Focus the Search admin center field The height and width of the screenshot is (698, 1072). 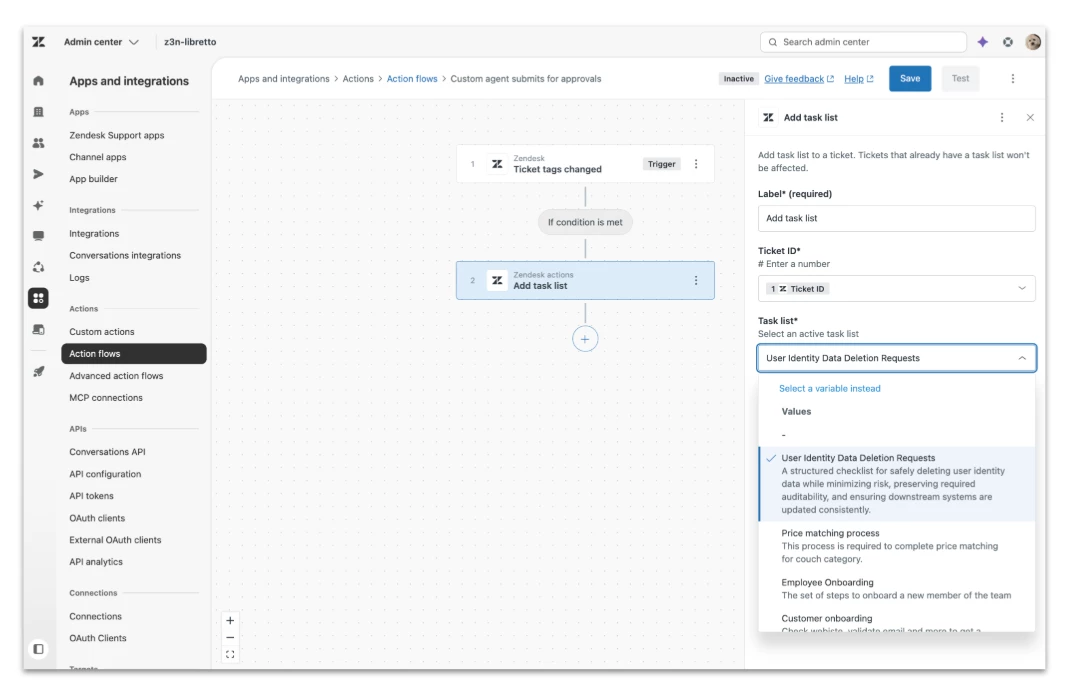(x=863, y=42)
